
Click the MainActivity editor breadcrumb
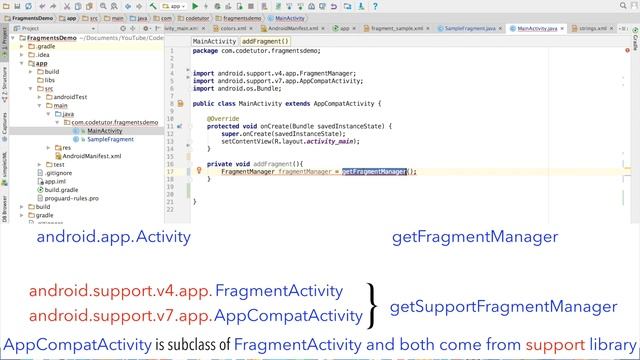[214, 41]
